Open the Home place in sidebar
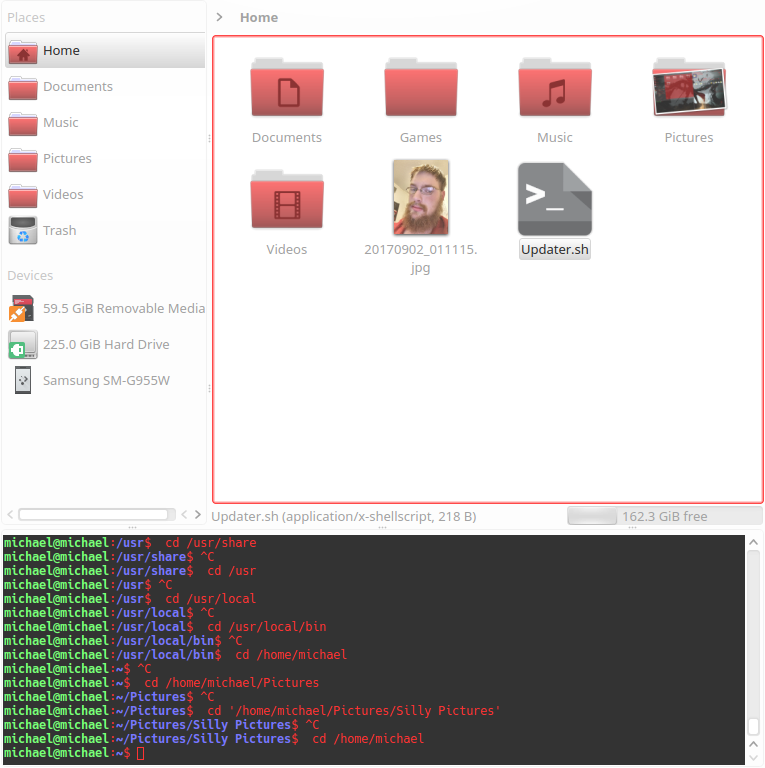The image size is (765, 768). pyautogui.click(x=105, y=50)
